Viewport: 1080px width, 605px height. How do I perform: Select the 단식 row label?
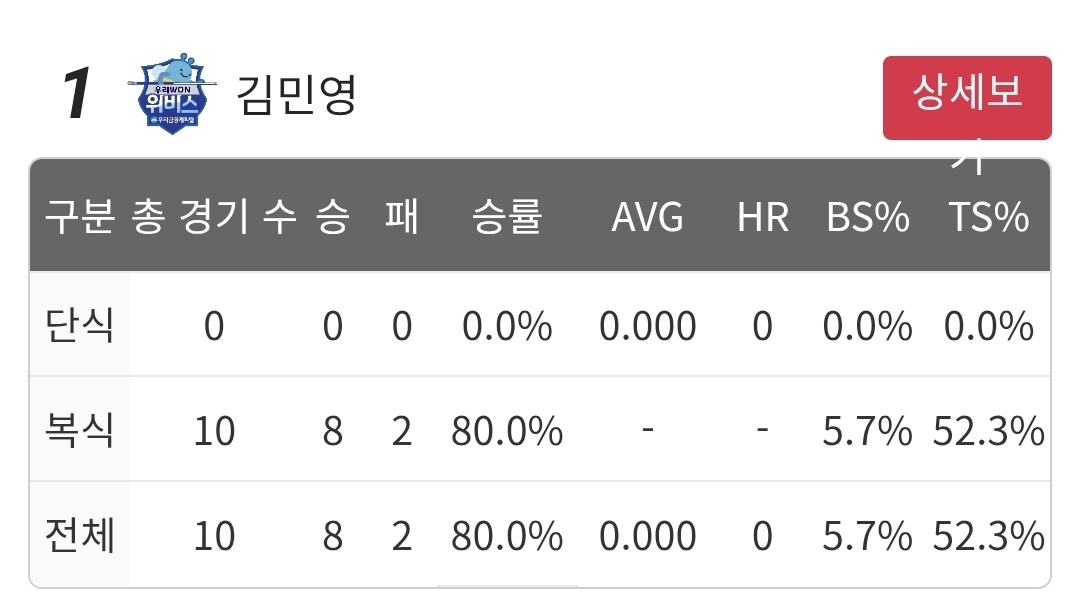click(79, 325)
